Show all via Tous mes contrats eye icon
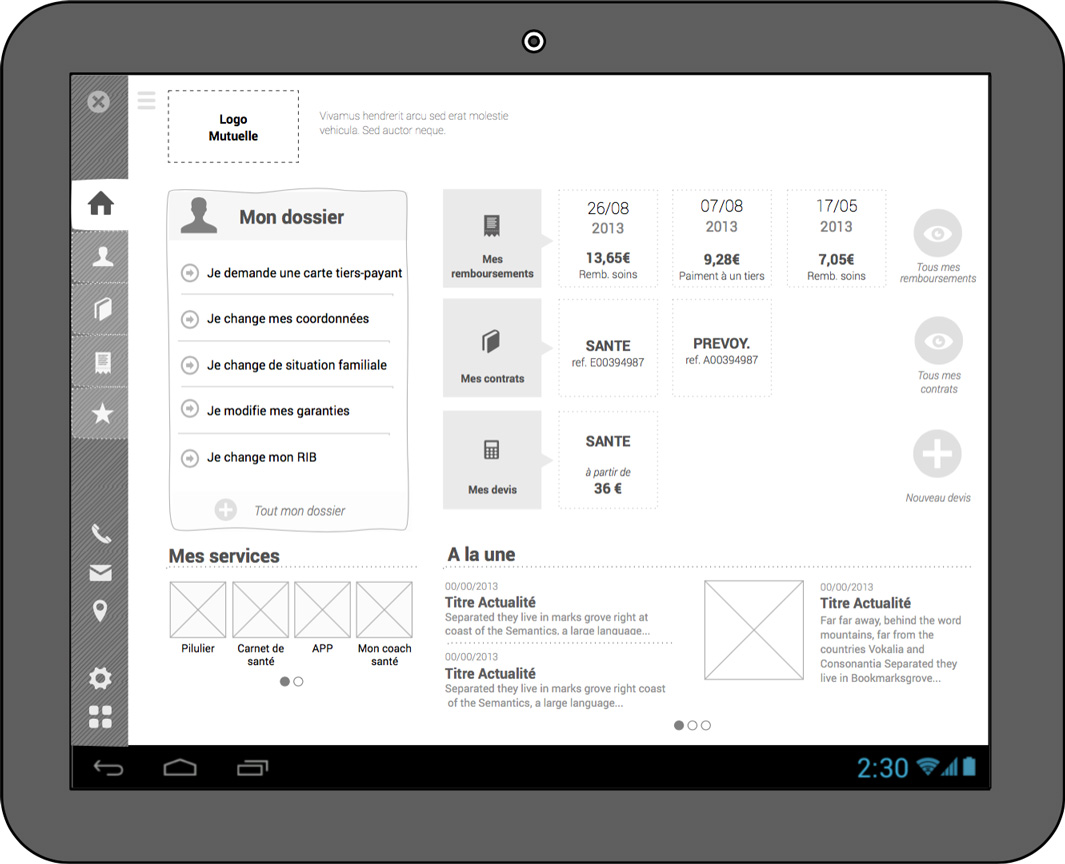Viewport: 1065px width, 864px height. (x=937, y=342)
